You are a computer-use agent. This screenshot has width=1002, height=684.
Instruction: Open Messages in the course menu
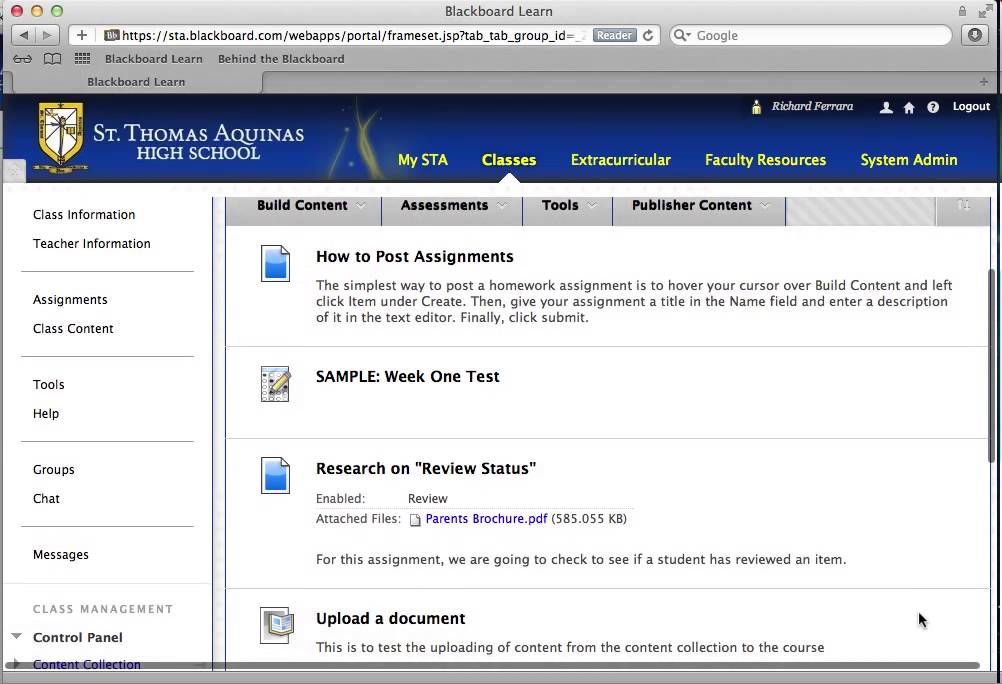[61, 555]
